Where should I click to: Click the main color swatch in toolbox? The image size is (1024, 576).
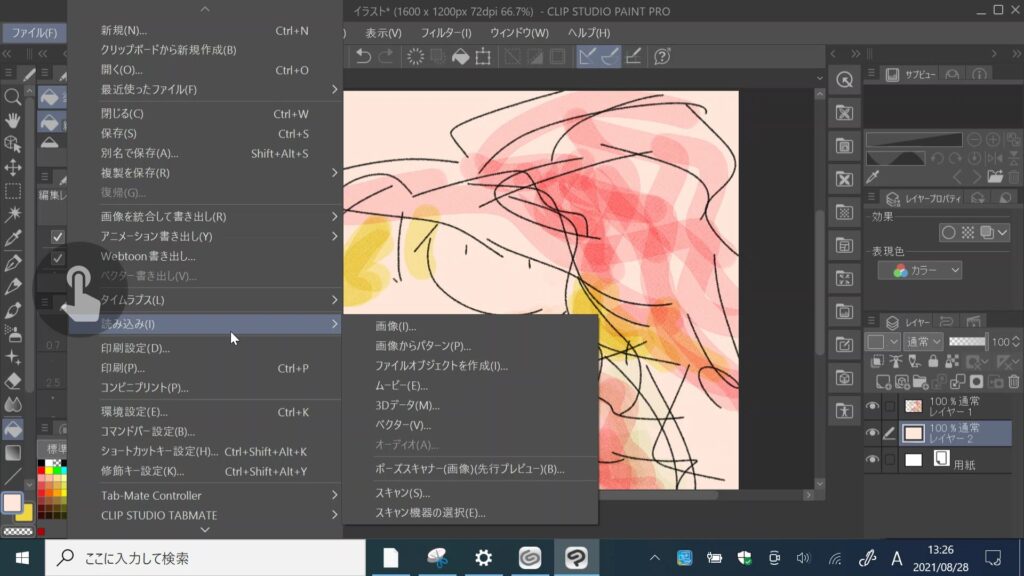(12, 502)
